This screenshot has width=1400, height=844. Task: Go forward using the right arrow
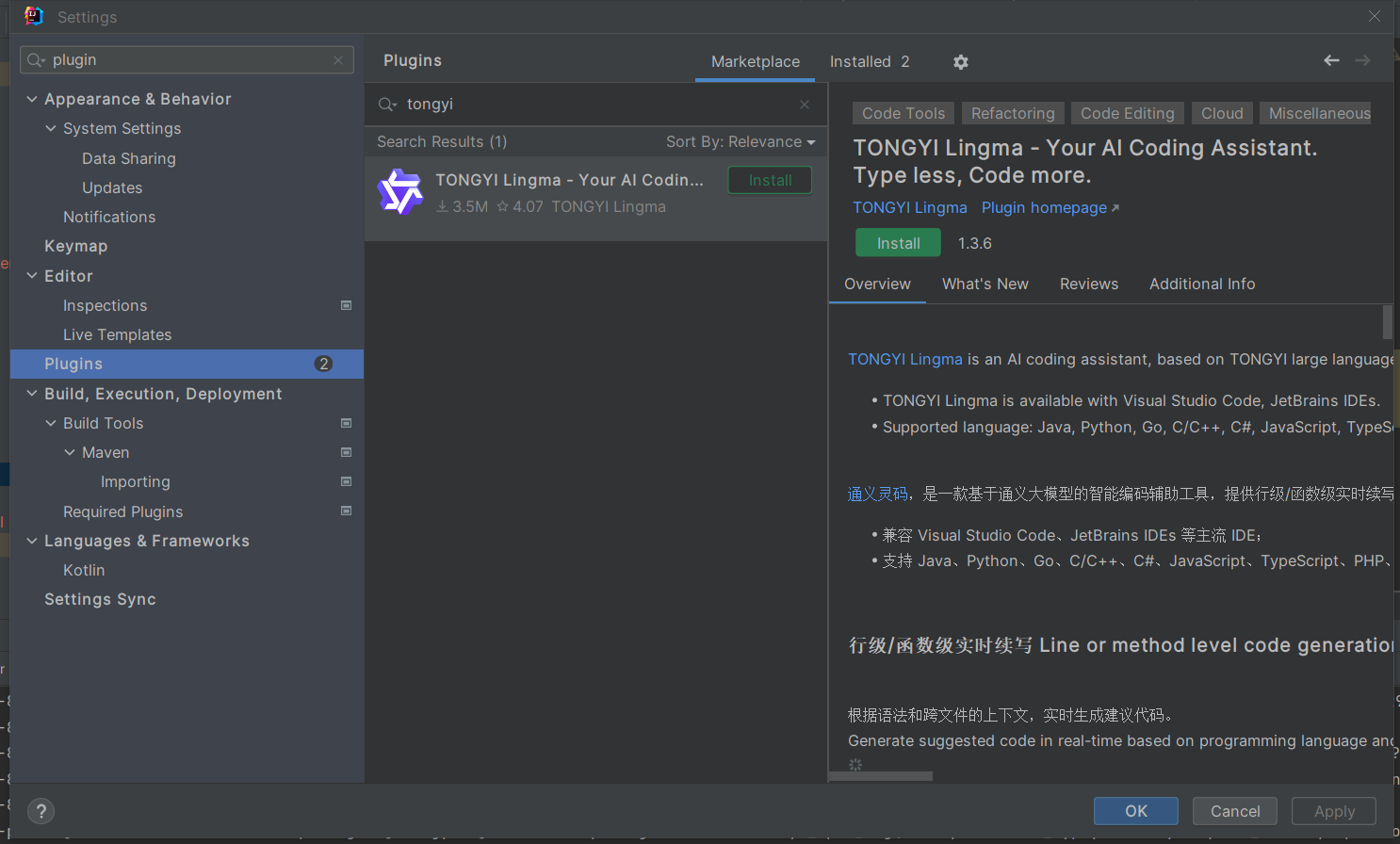click(x=1362, y=60)
